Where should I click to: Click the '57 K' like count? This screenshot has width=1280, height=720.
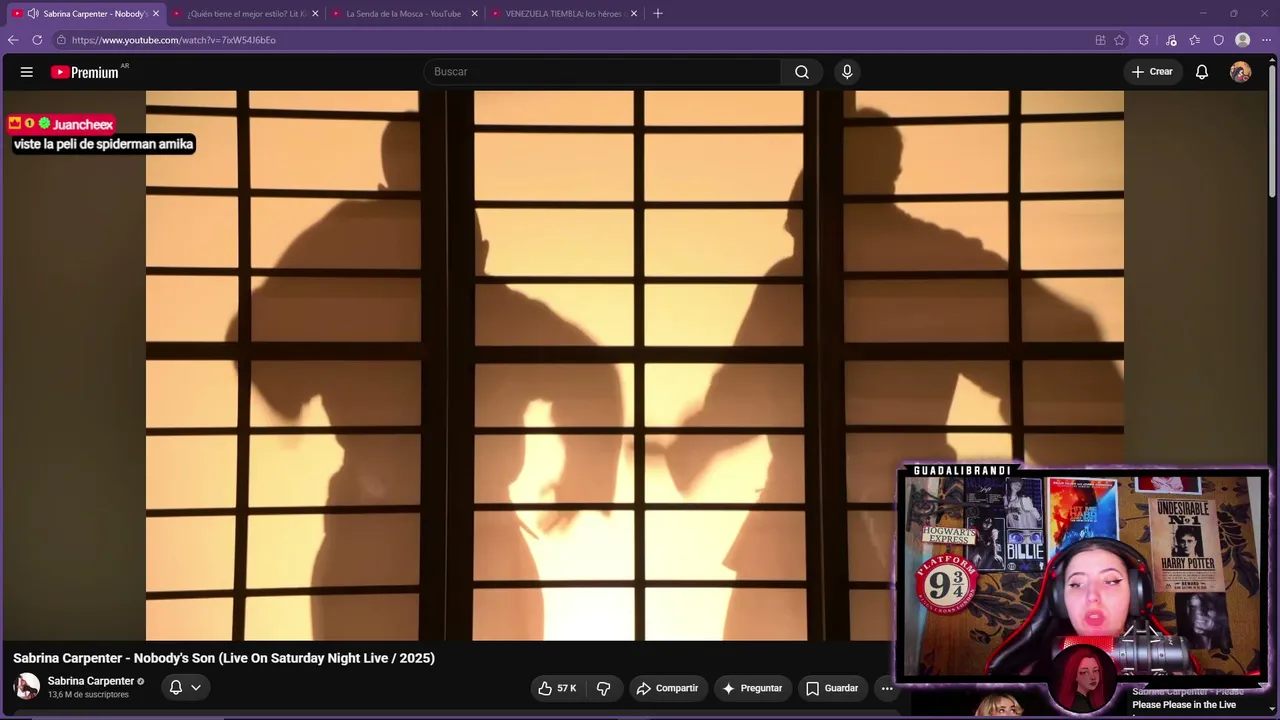(567, 688)
